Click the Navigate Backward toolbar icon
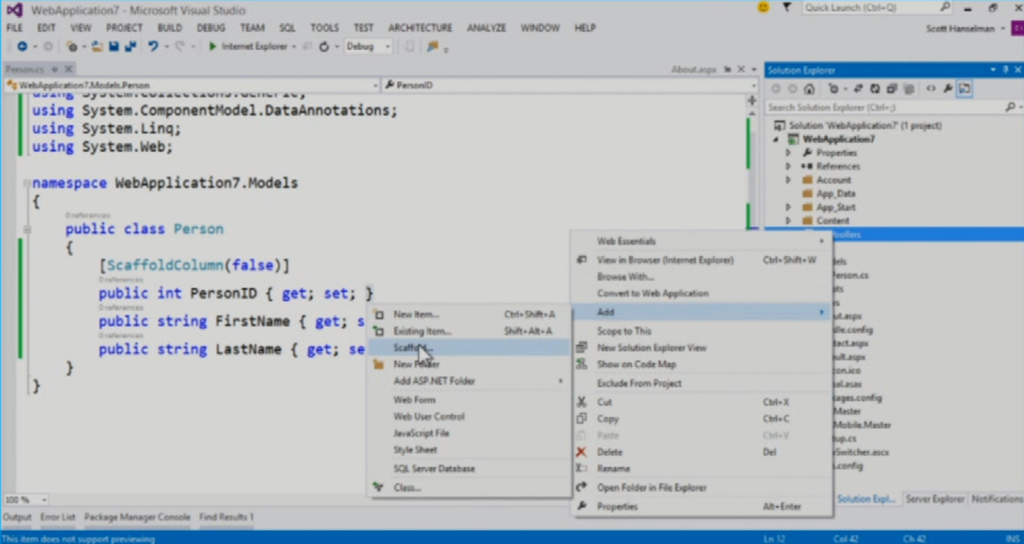Viewport: 1024px width, 544px height. coord(22,46)
